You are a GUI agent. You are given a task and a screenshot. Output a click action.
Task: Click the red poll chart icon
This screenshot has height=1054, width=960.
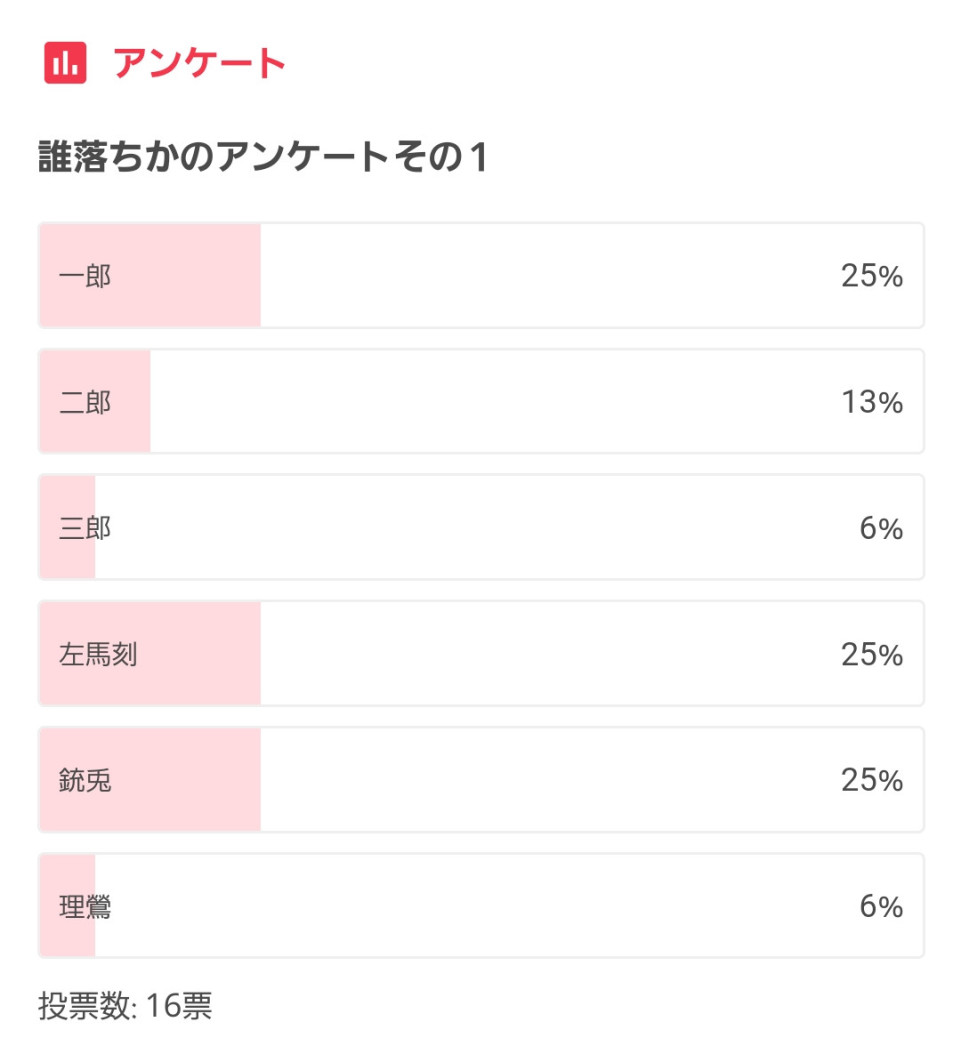click(x=65, y=63)
